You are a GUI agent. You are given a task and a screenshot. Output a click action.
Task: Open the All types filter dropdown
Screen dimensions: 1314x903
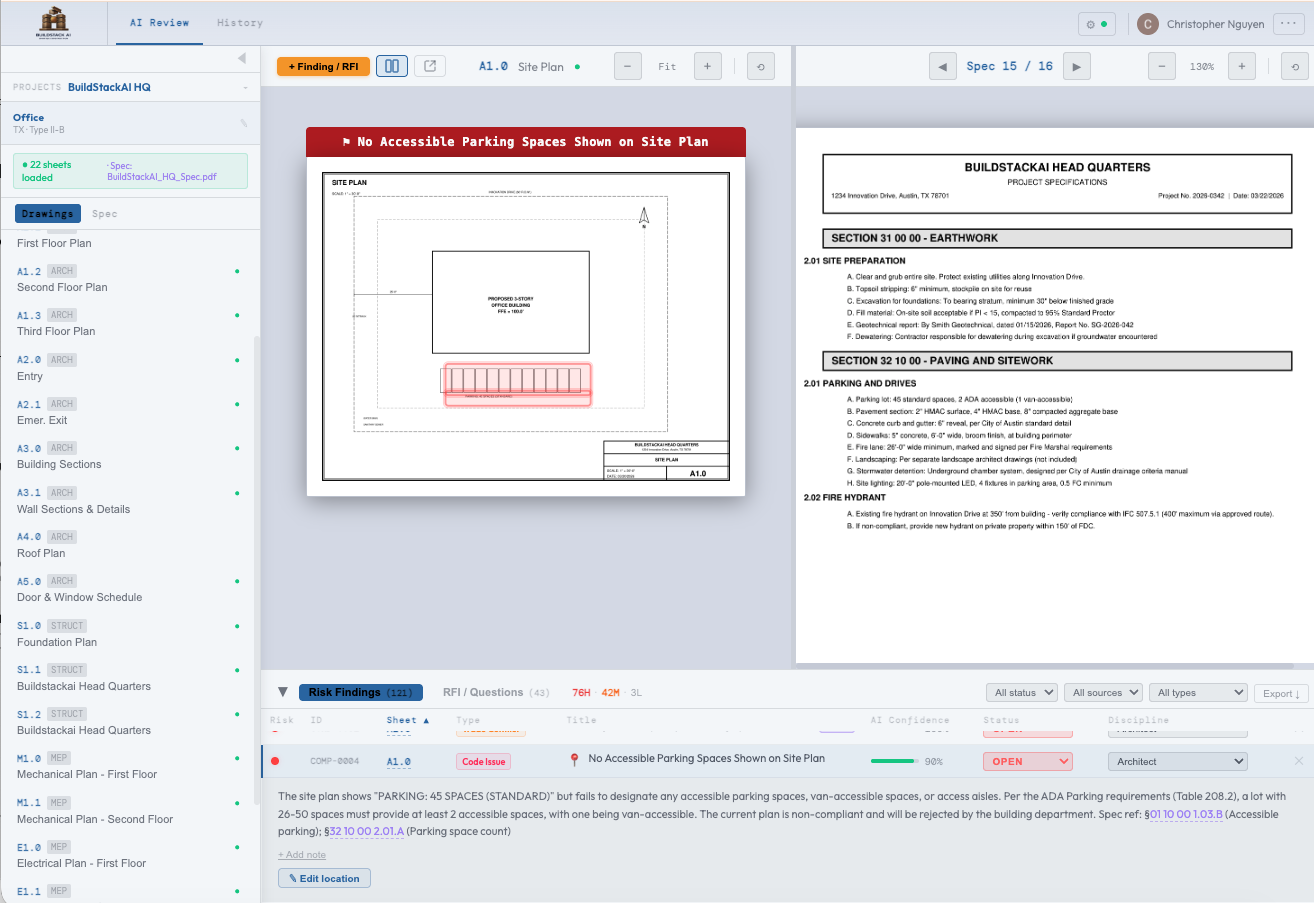(1198, 691)
